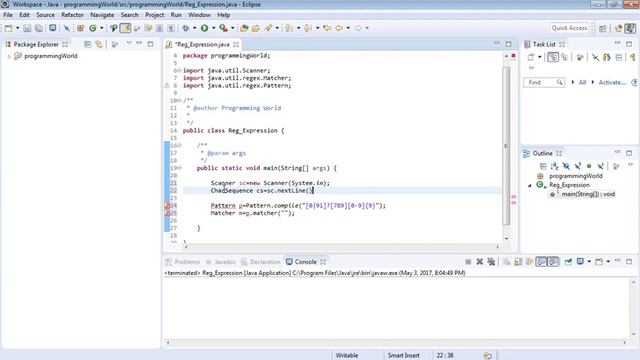
Task: Switch to the Problems tab
Action: point(183,262)
